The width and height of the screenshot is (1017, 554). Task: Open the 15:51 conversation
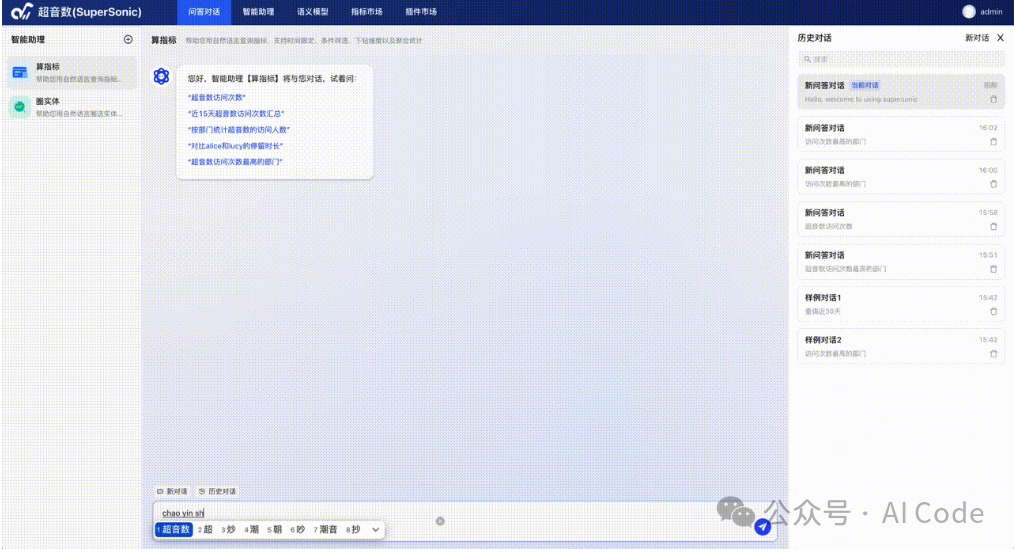pyautogui.click(x=901, y=261)
